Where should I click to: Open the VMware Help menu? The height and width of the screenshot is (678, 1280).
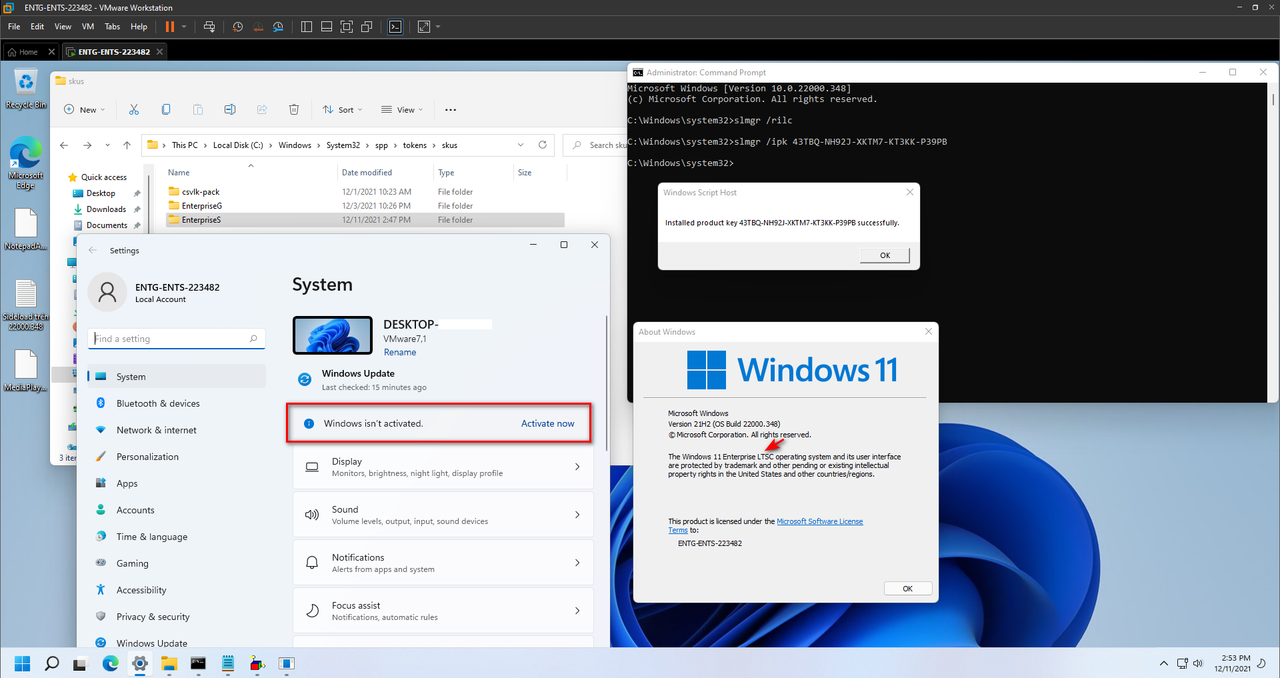pyautogui.click(x=139, y=26)
